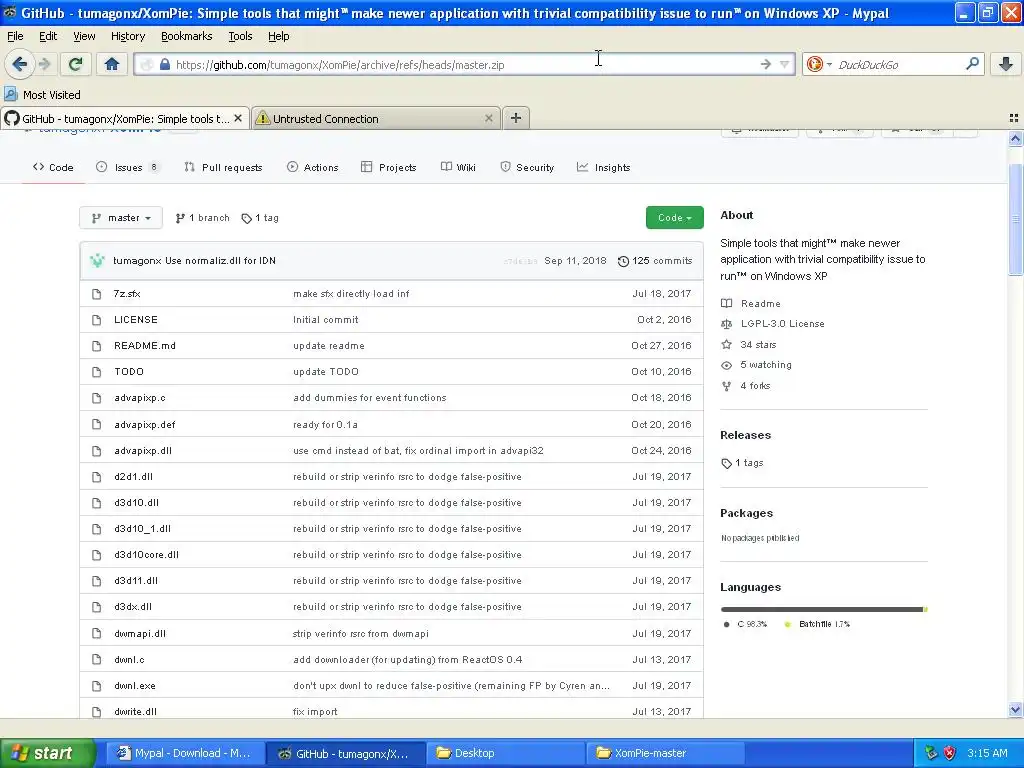Open latest commit 'Use normaliz.dll for IDN'
The height and width of the screenshot is (768, 1024).
pyautogui.click(x=220, y=261)
